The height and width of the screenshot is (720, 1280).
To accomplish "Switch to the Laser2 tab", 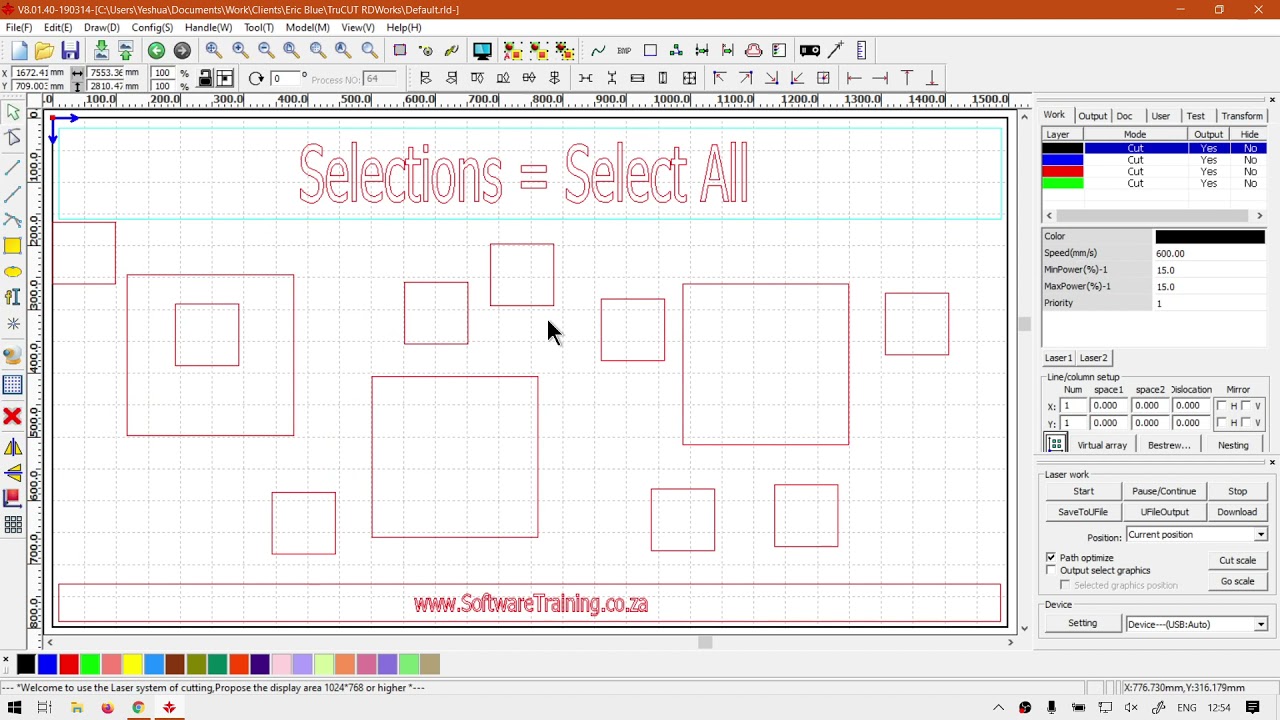I will [1093, 358].
